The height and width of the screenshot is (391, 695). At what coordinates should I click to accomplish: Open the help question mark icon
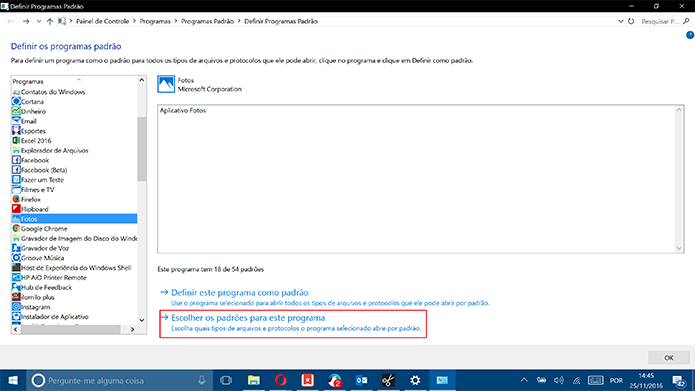click(690, 35)
